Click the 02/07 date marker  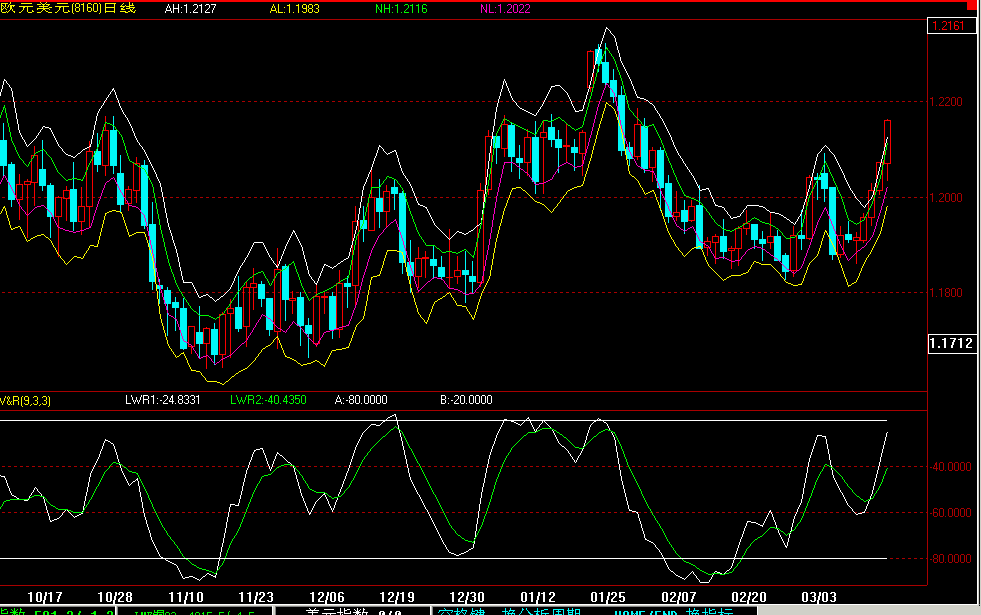coord(678,597)
